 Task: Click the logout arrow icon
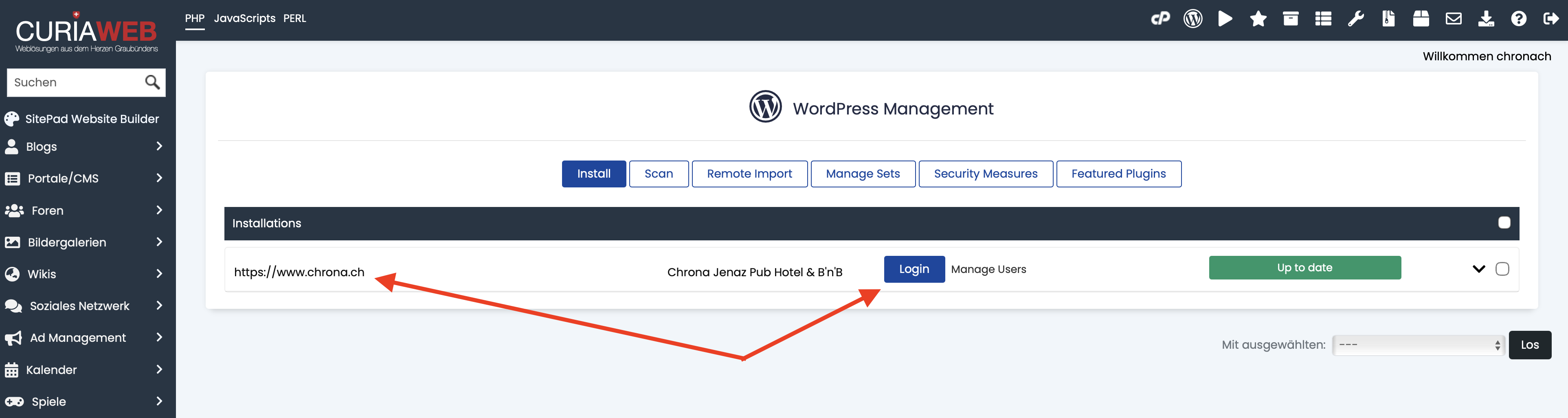(x=1550, y=19)
